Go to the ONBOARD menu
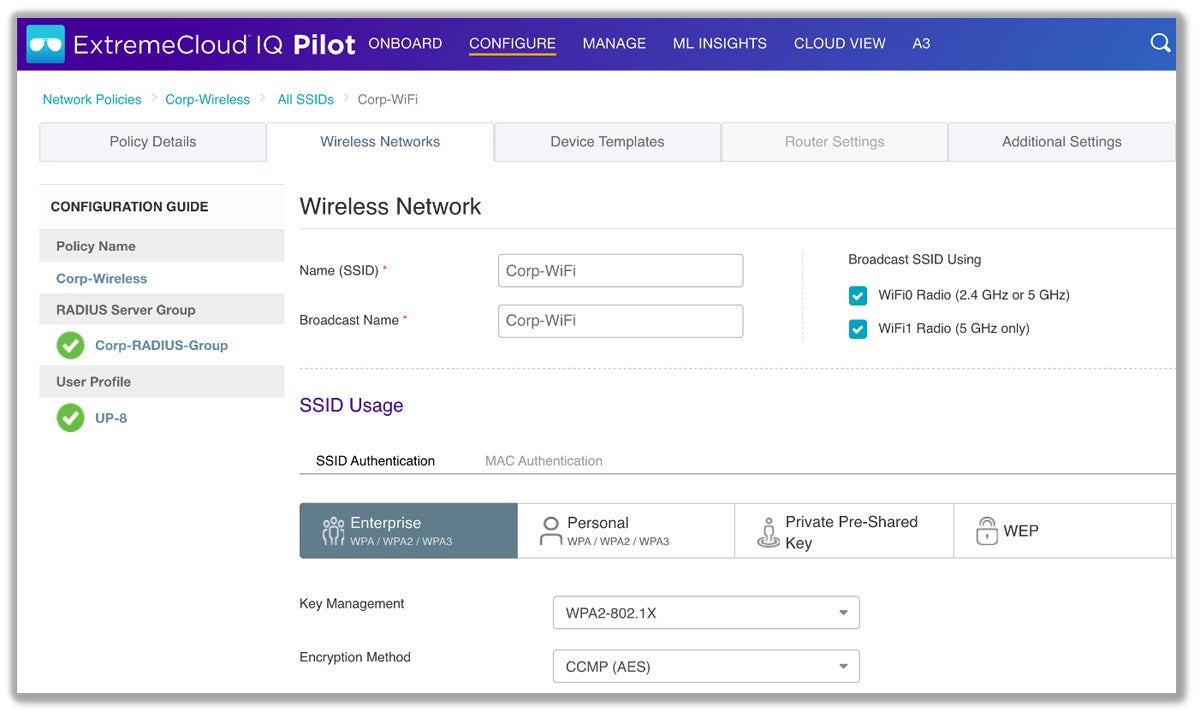 click(405, 44)
